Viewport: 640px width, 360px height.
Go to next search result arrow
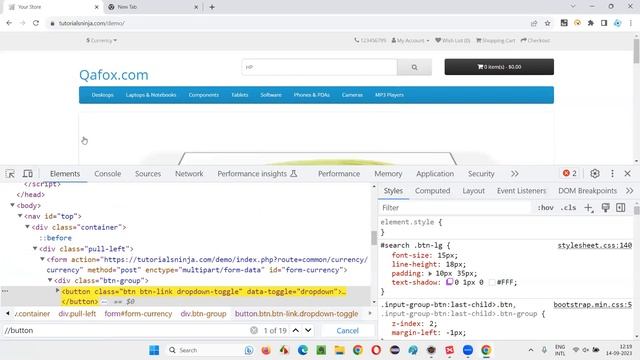[x=309, y=330]
